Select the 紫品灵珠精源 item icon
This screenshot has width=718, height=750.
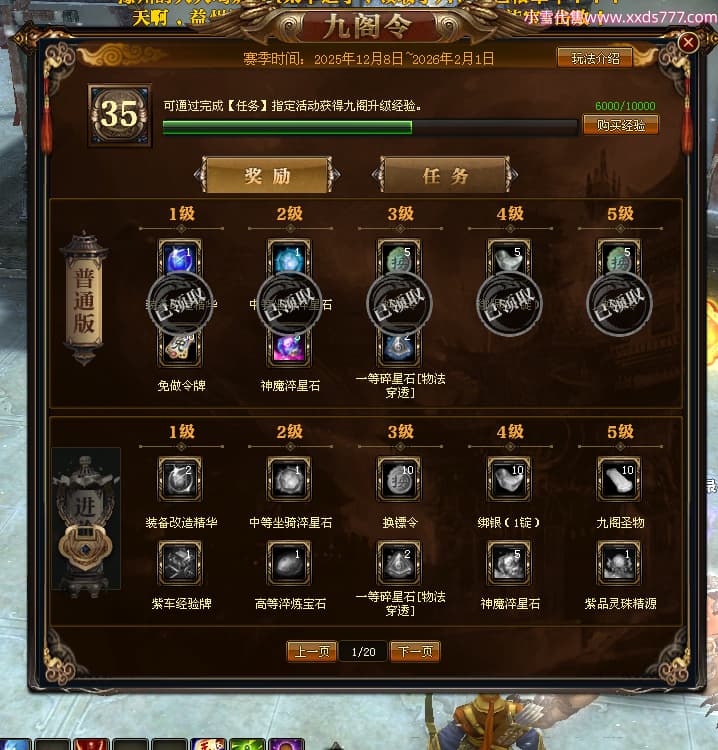619,563
